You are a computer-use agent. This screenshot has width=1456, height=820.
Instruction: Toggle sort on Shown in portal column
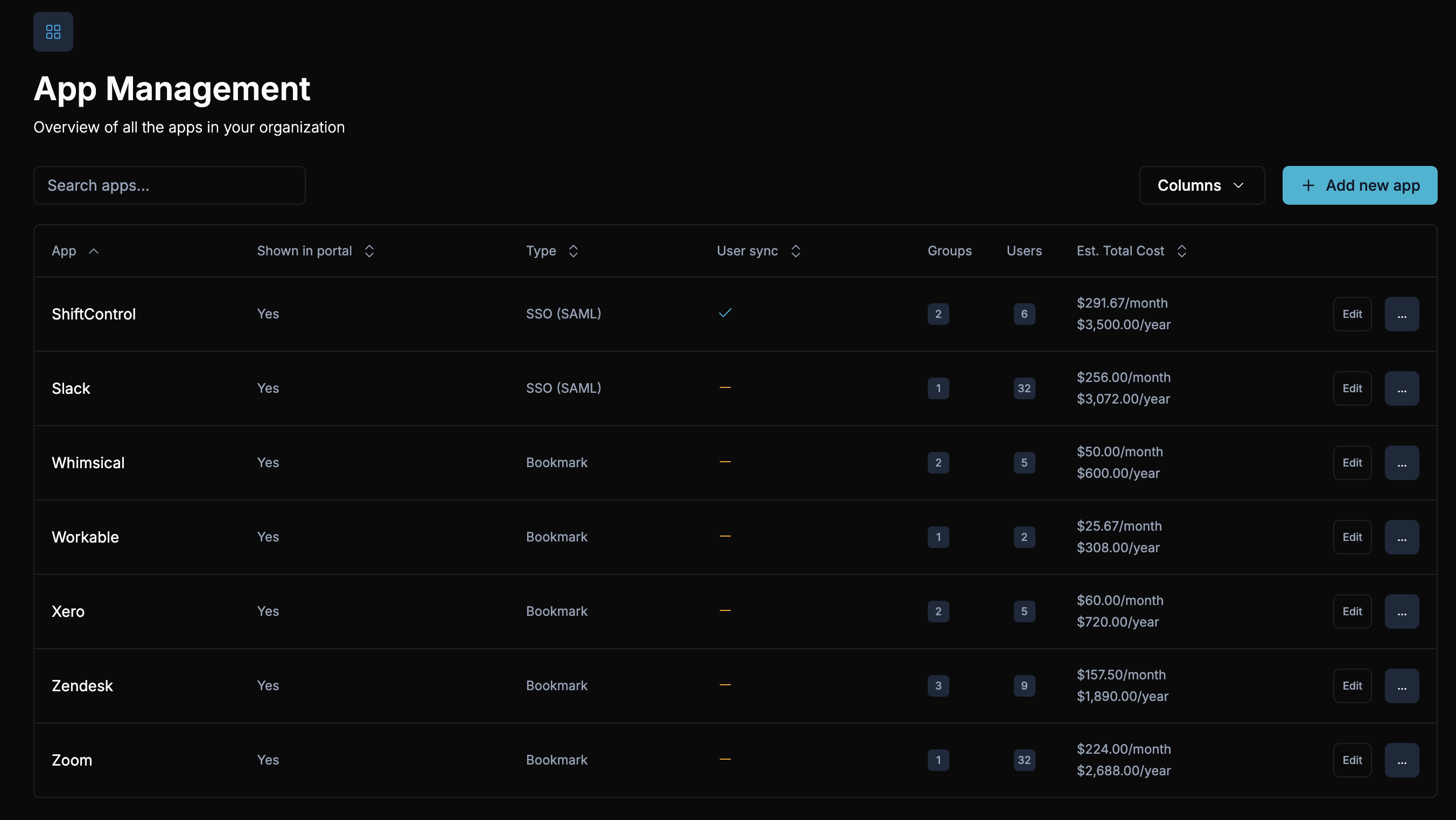(x=369, y=251)
